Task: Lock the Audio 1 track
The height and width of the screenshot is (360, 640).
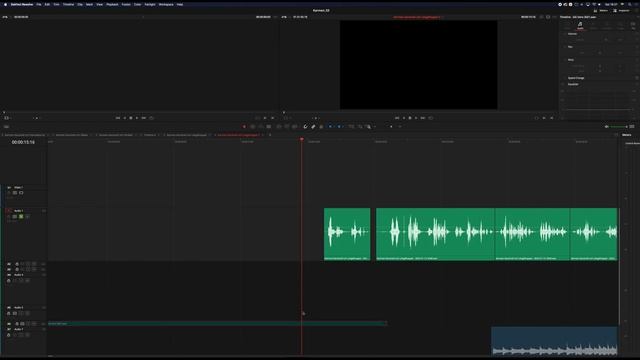Action: point(9,216)
